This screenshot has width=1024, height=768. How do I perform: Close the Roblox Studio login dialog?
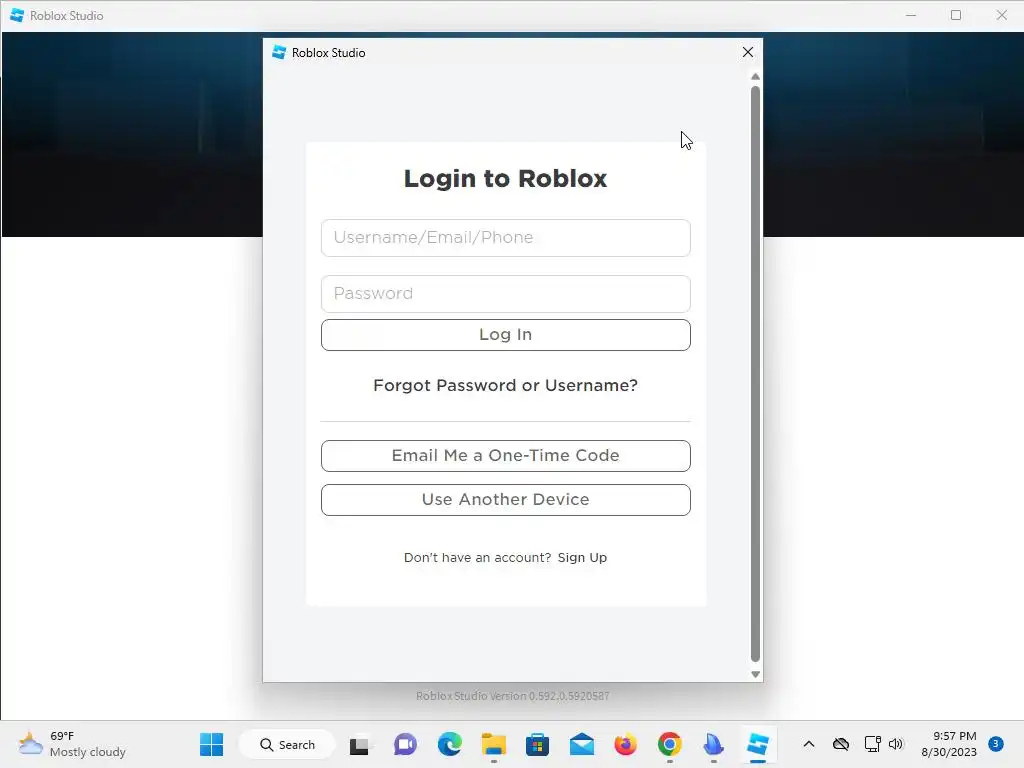pos(748,52)
